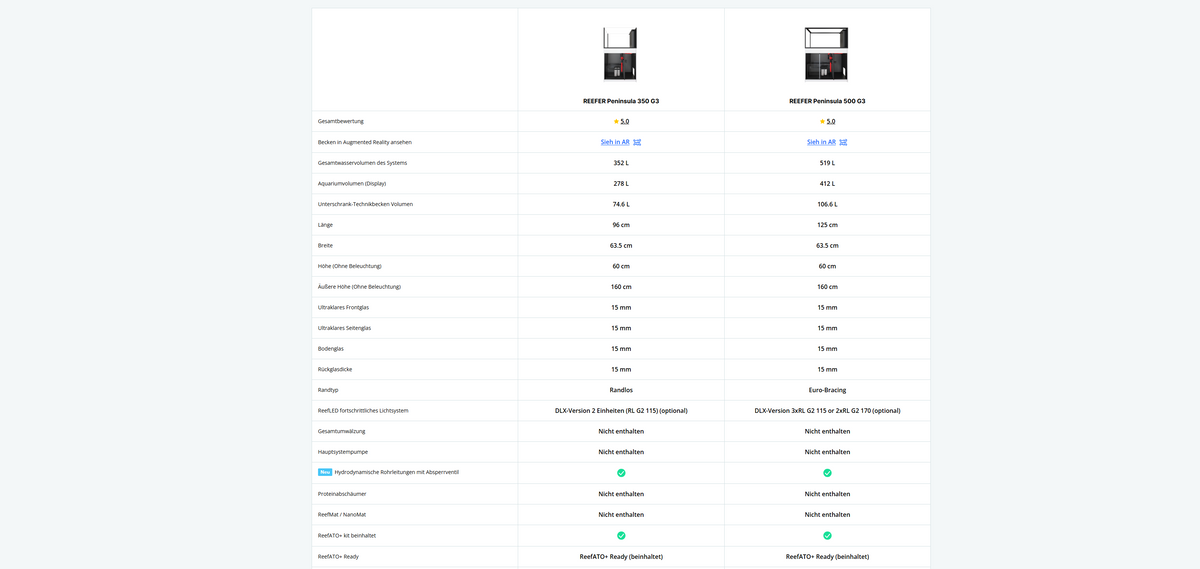Click the 63.5 cm Breite value for 350 G3

pyautogui.click(x=621, y=245)
